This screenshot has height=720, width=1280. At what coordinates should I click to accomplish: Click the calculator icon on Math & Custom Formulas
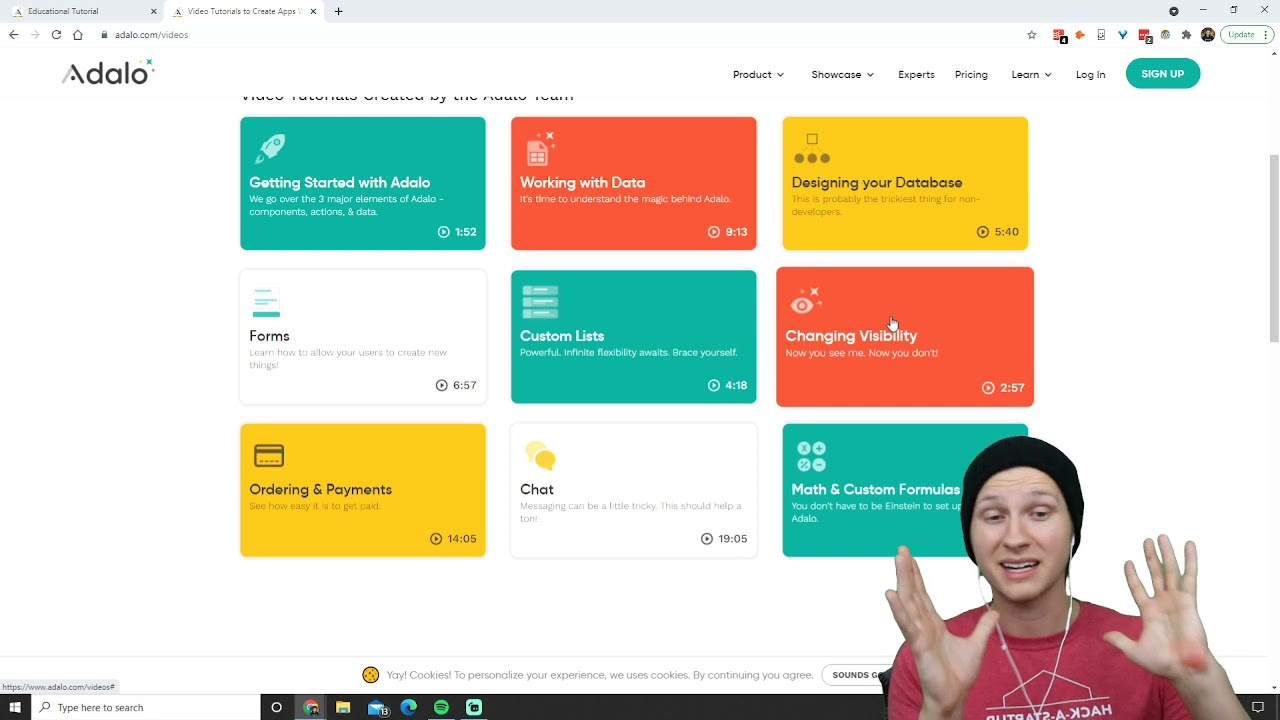click(811, 456)
